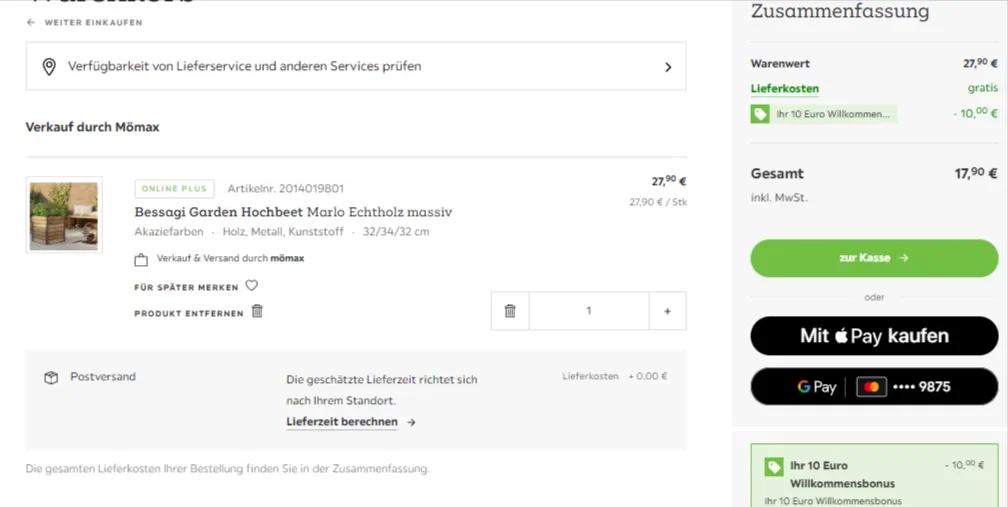Click the shopping bag icon by Verkauf & Versand
The width and height of the screenshot is (1008, 507).
(141, 260)
